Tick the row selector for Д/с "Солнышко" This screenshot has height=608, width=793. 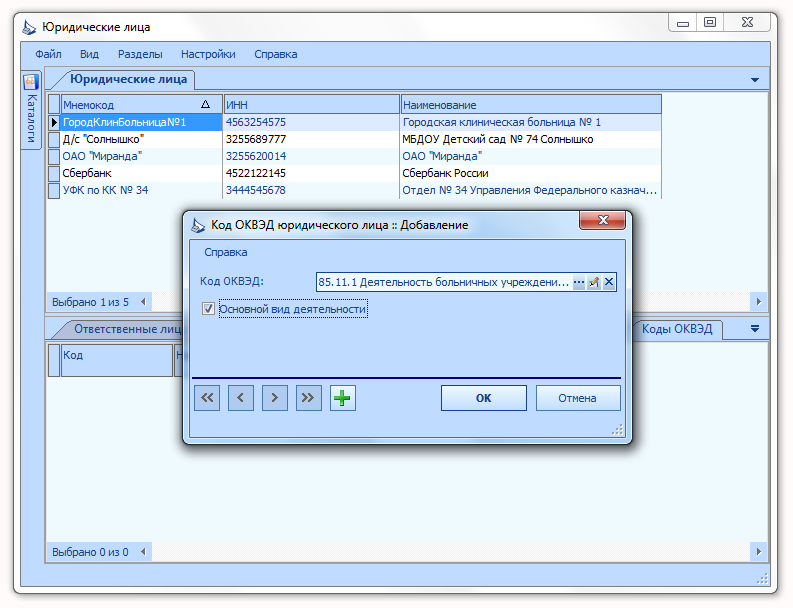(x=54, y=139)
